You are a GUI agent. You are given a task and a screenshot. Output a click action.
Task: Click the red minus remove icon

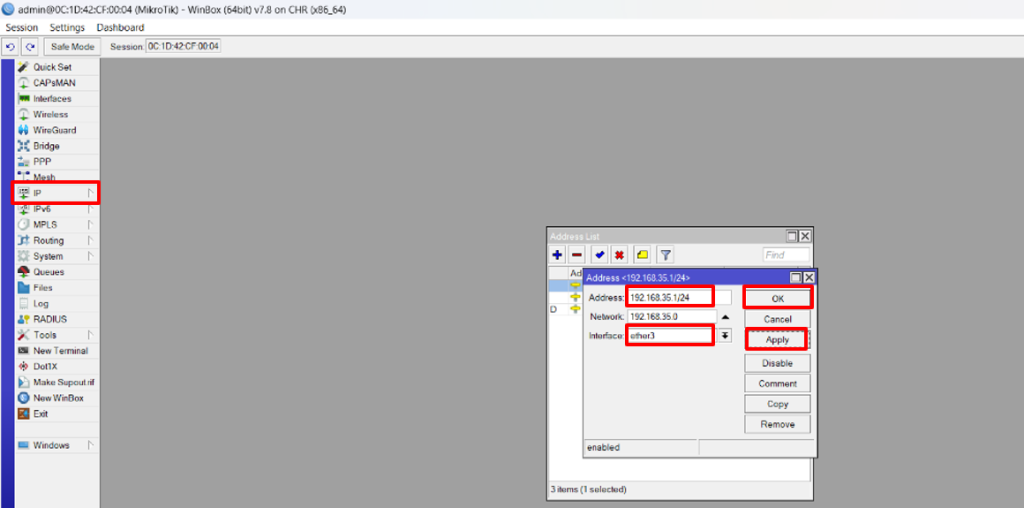[x=576, y=255]
